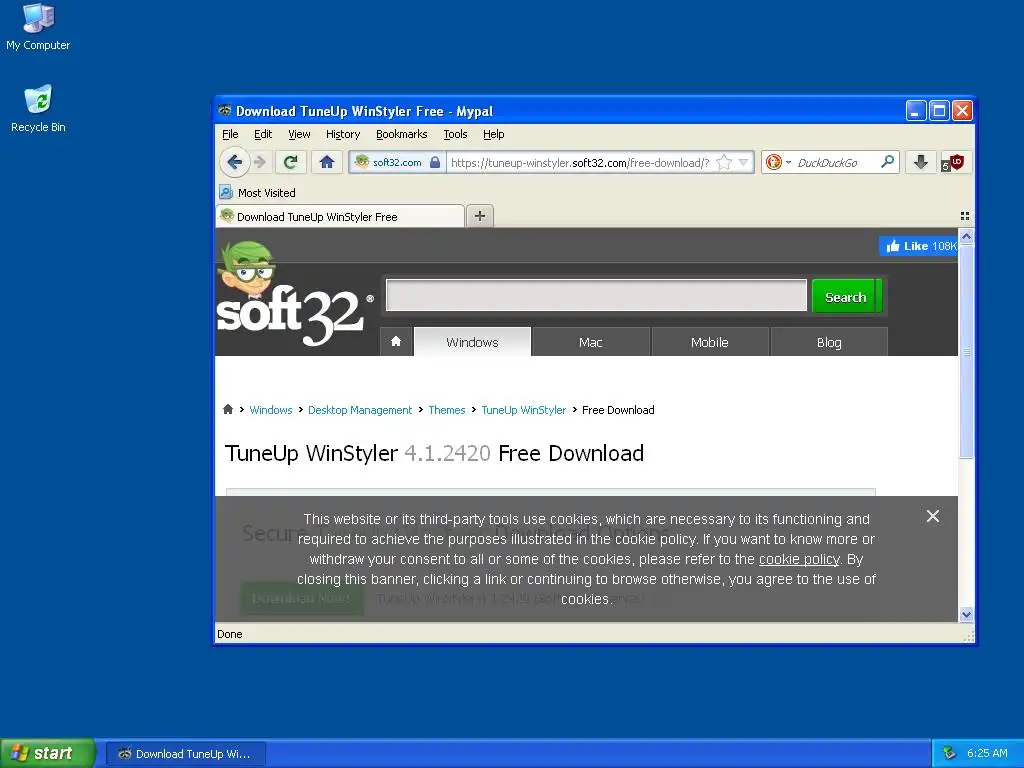The image size is (1024, 768).
Task: Click the padlock site security icon
Action: (435, 163)
